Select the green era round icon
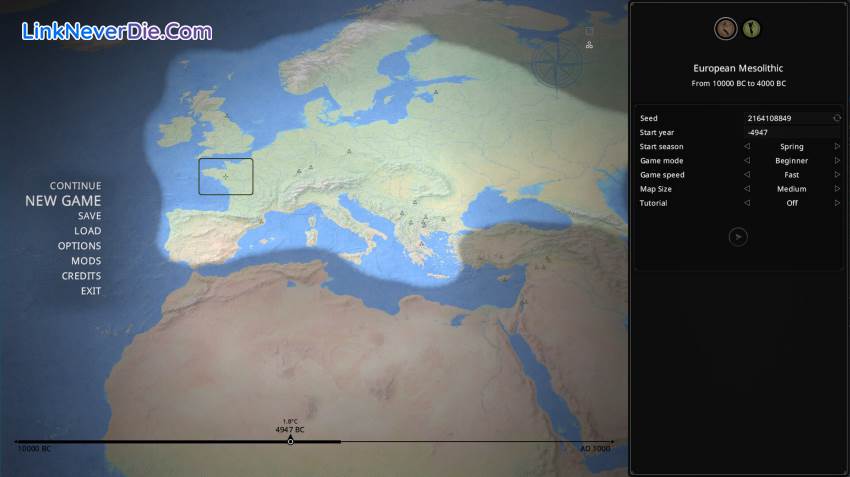The image size is (850, 477). point(751,29)
